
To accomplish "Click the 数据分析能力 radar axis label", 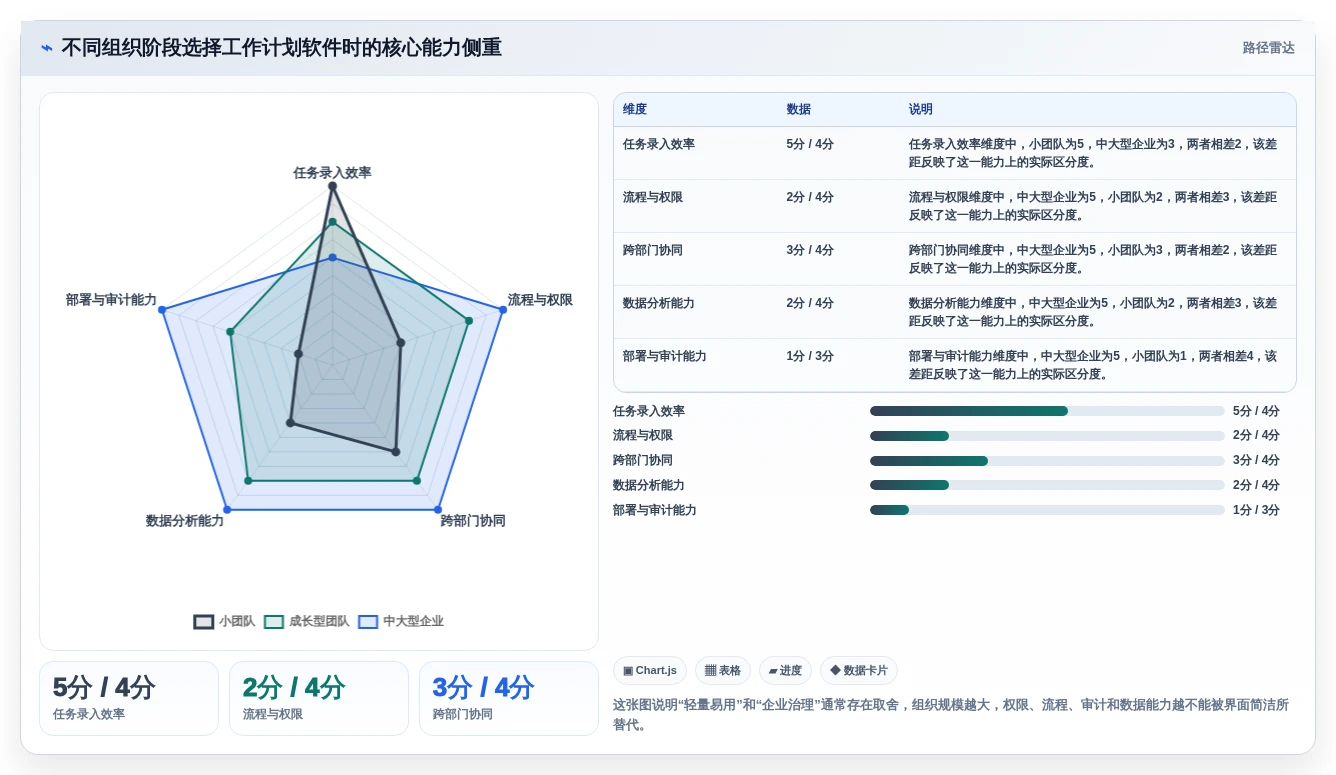I will tap(185, 521).
